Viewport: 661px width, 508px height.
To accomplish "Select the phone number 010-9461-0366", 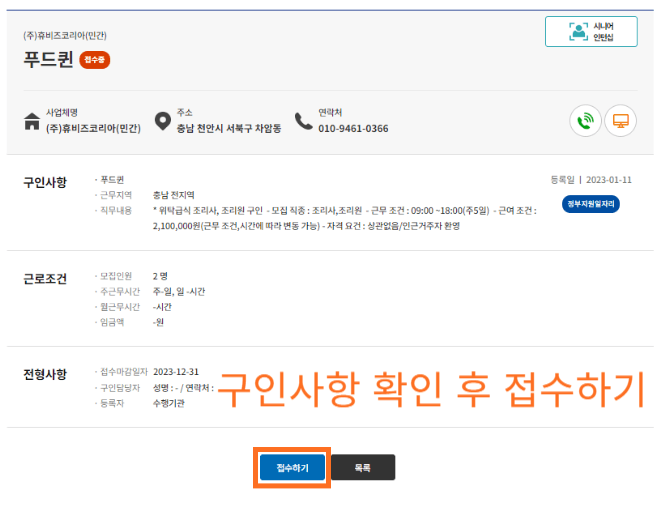I will tap(353, 129).
